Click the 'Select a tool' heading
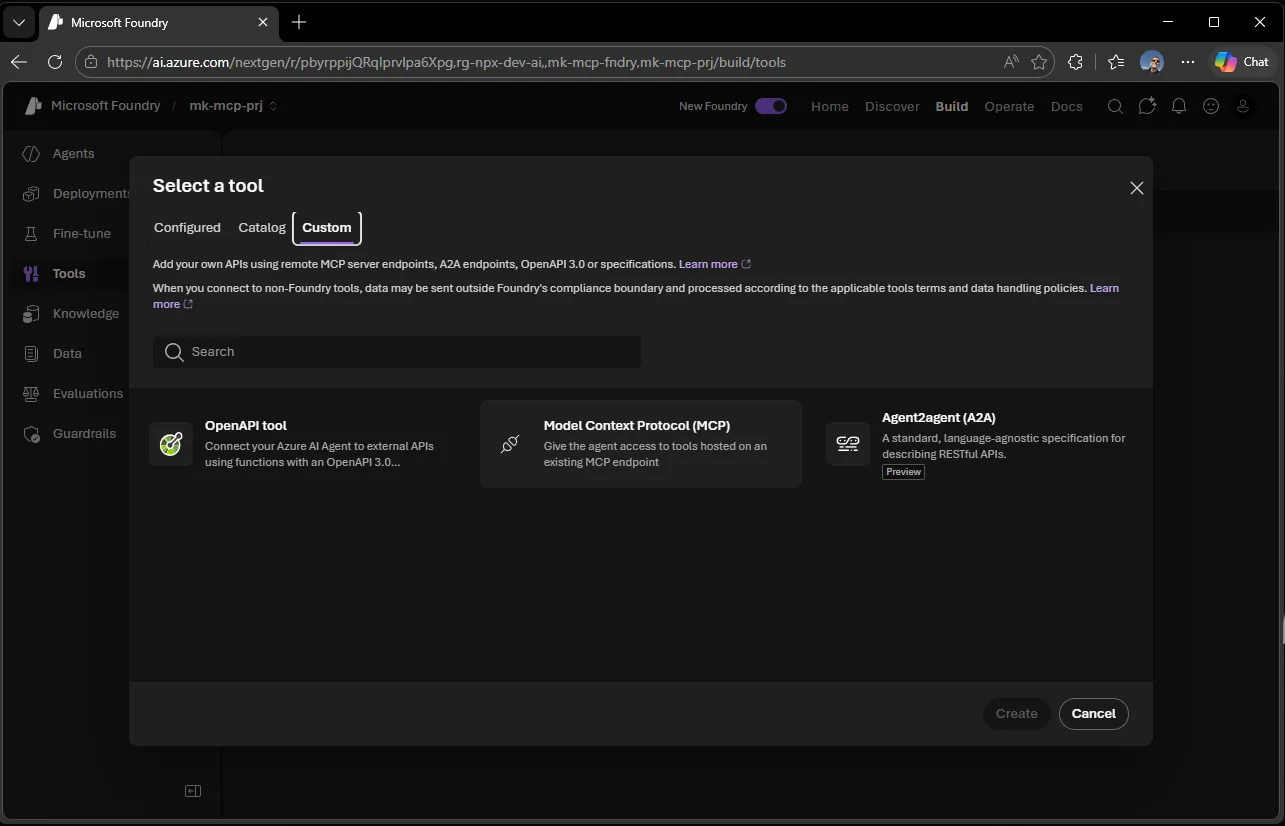The image size is (1285, 826). 208,186
